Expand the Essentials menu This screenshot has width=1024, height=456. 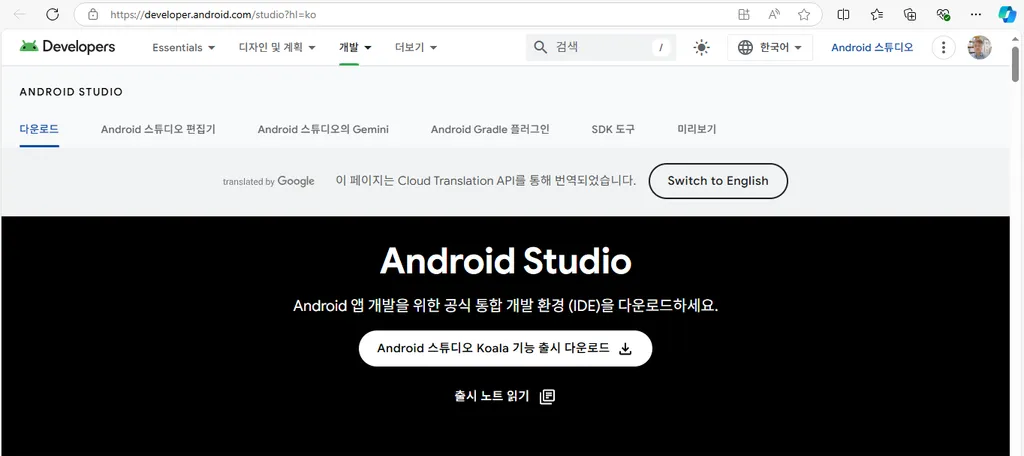pyautogui.click(x=184, y=47)
